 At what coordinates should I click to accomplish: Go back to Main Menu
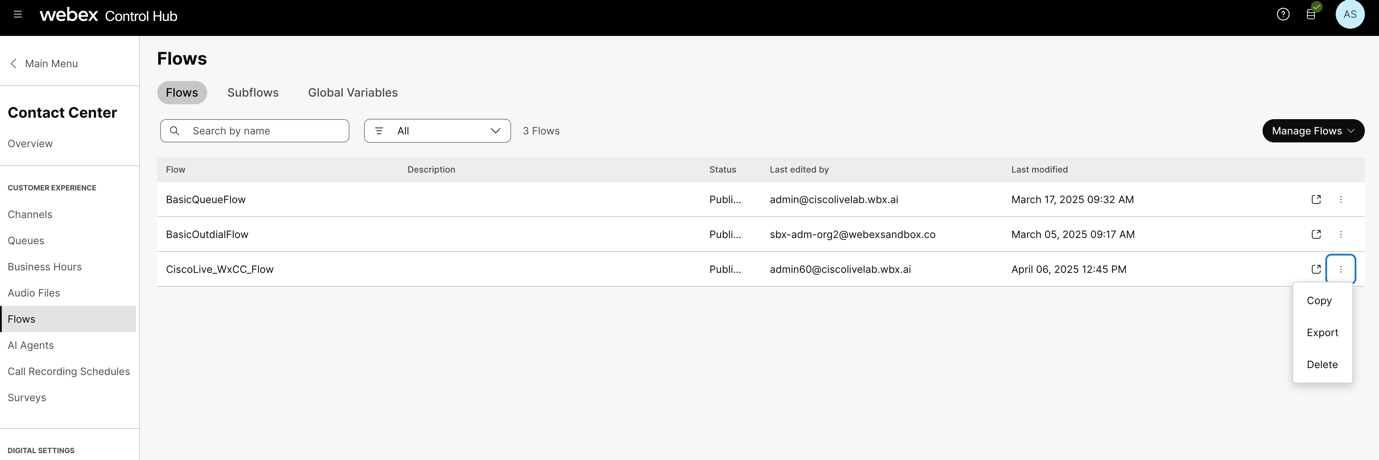(43, 64)
